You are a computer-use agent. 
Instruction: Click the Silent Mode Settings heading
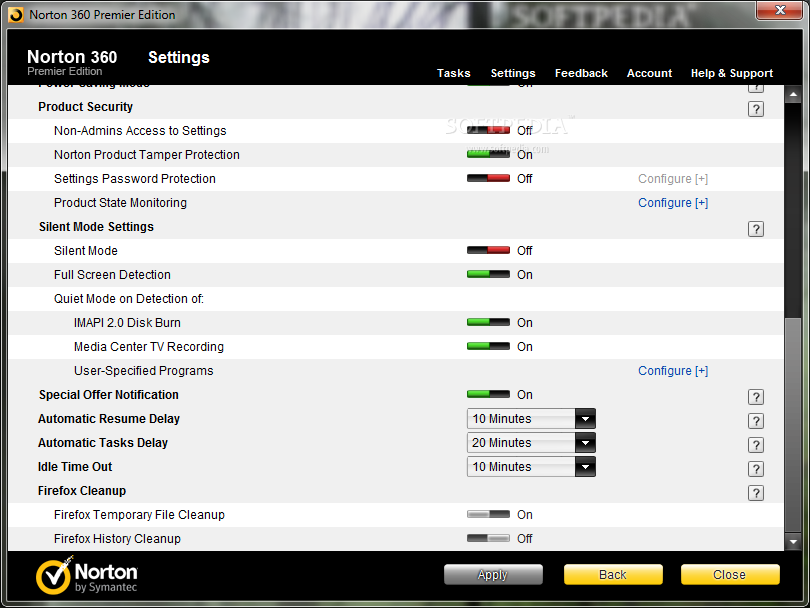point(96,226)
